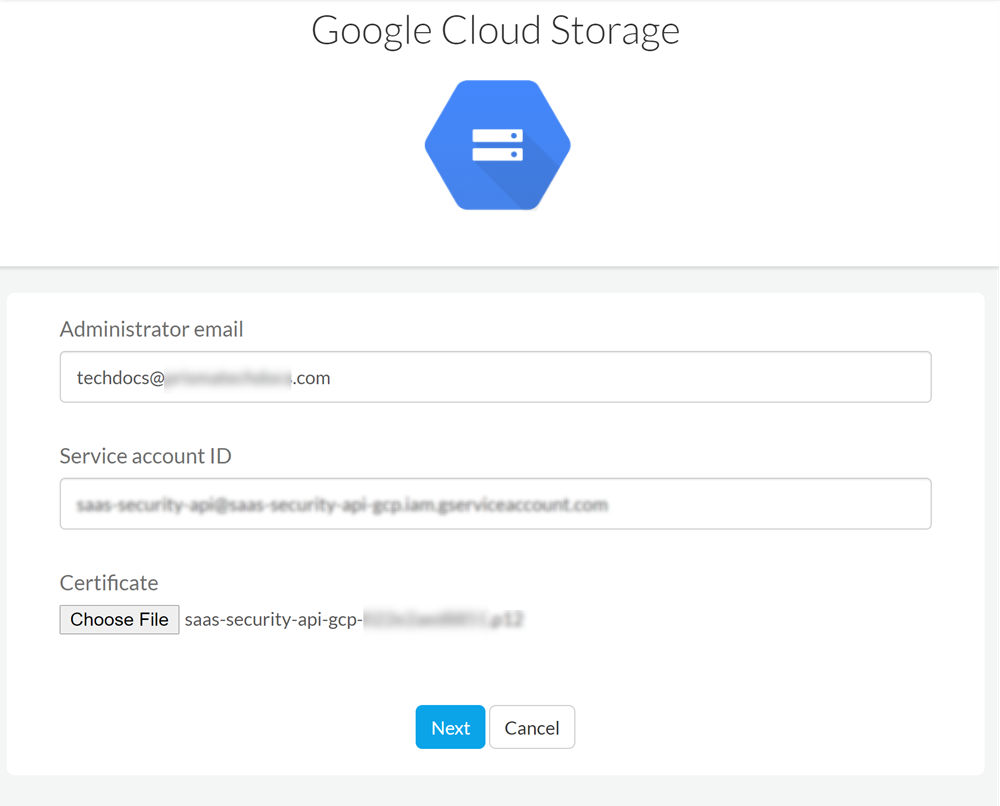Click the Service account ID label
Viewport: 1000px width, 806px height.
(x=145, y=456)
